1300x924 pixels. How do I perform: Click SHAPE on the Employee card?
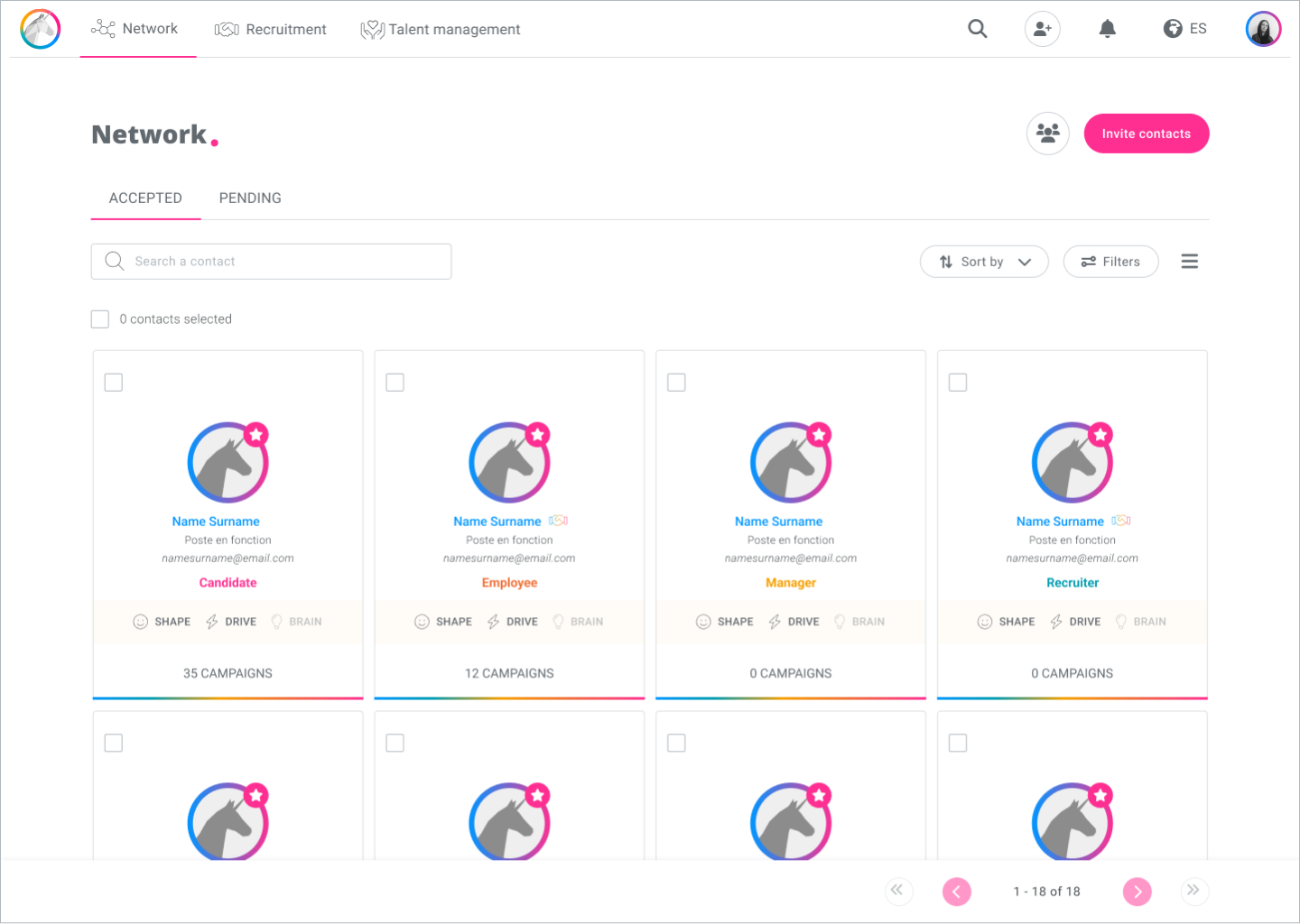pyautogui.click(x=443, y=622)
